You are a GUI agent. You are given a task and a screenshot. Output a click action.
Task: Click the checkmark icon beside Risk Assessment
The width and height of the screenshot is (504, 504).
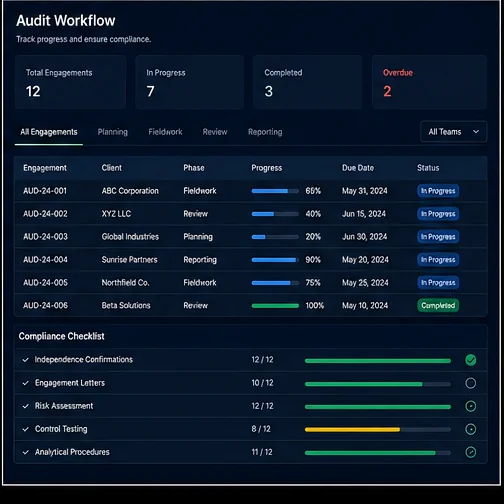(25, 406)
